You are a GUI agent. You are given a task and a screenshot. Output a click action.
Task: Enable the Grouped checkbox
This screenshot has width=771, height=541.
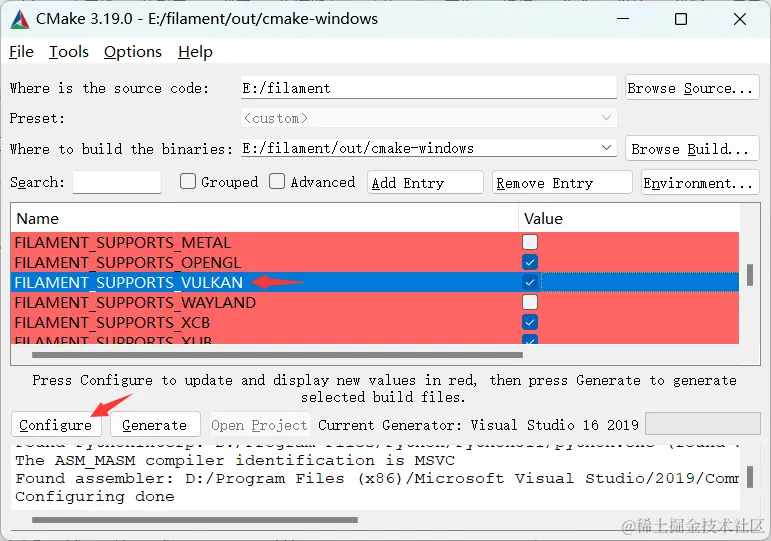click(188, 181)
